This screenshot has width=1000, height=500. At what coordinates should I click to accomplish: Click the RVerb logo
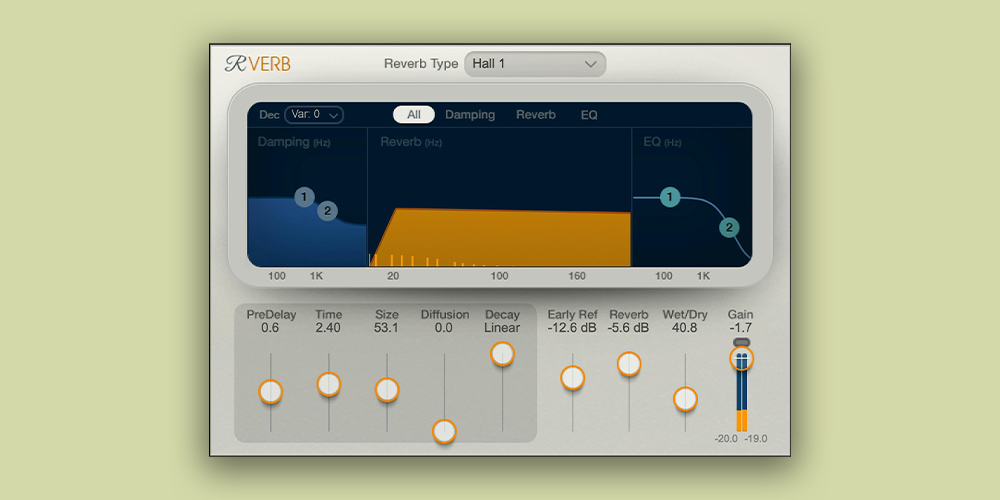coord(258,64)
